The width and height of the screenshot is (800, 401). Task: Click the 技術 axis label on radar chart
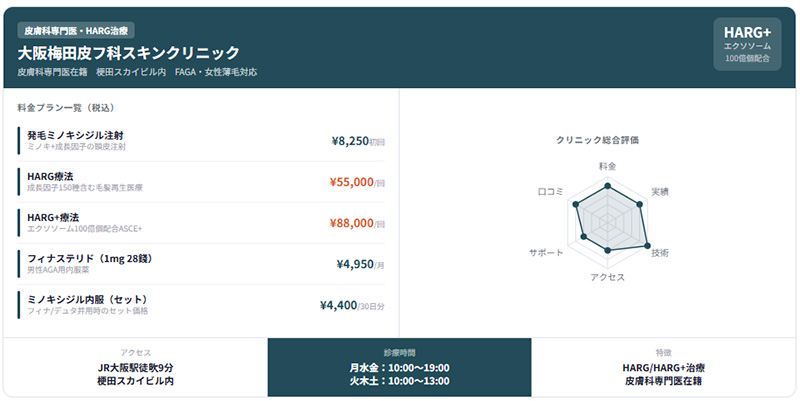tap(660, 253)
